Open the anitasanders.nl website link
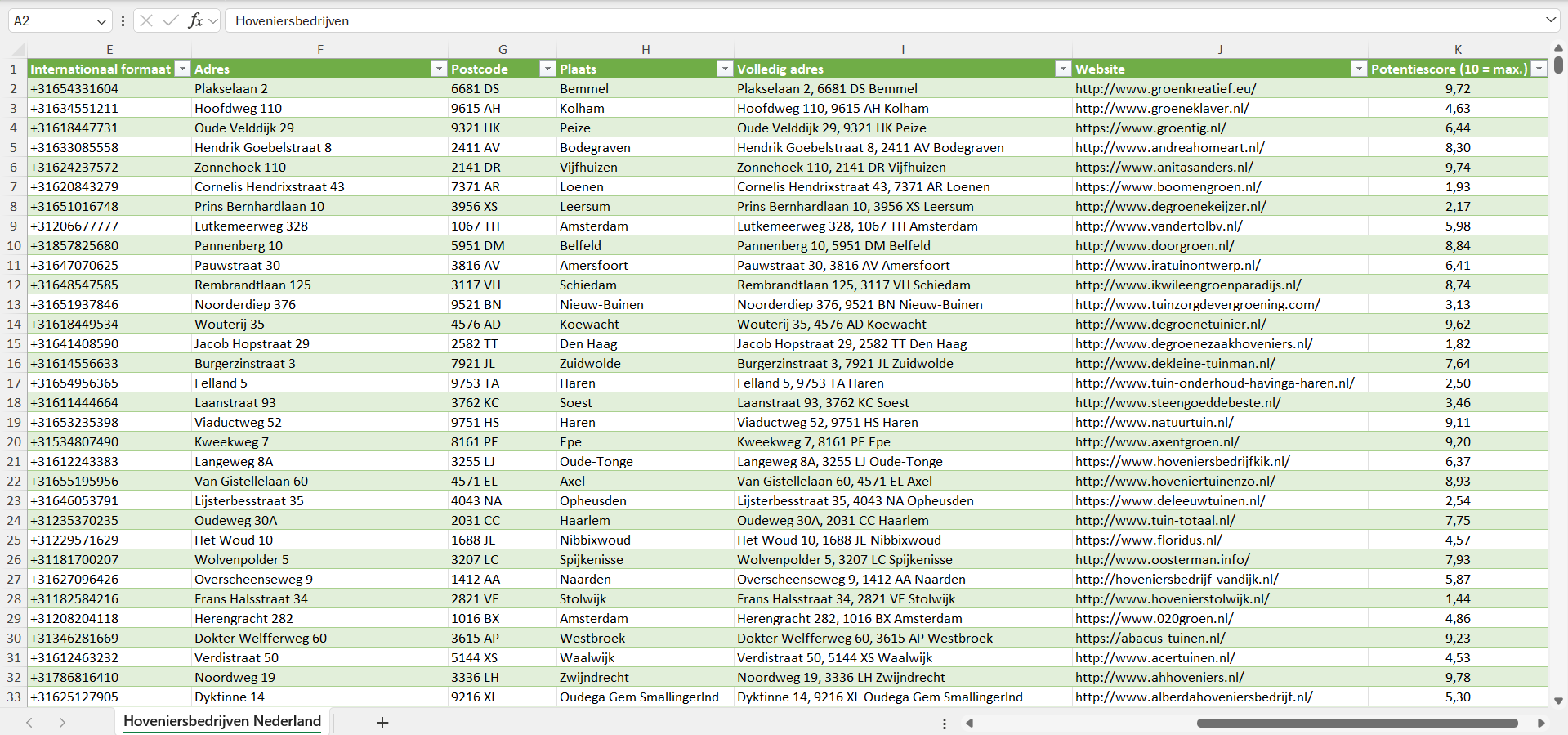 click(x=1164, y=168)
